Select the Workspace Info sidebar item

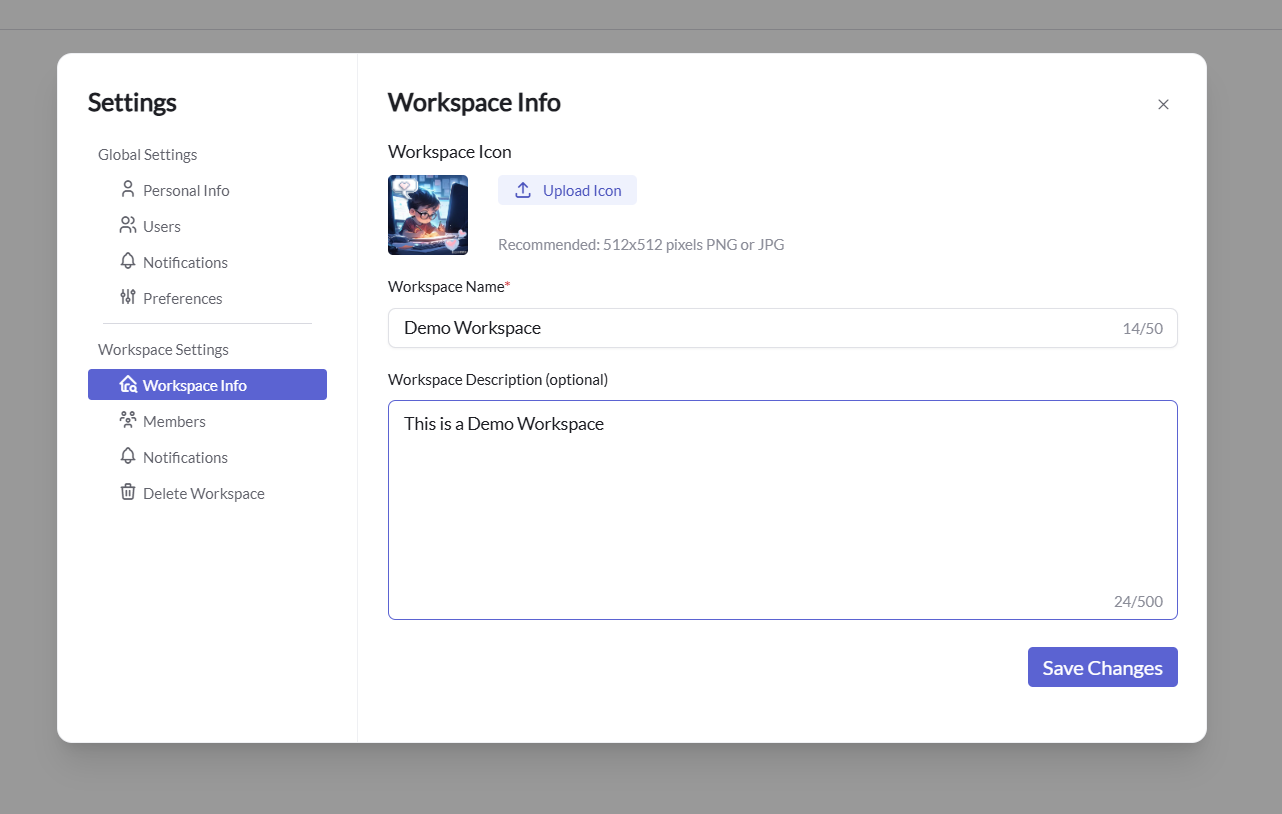coord(195,384)
